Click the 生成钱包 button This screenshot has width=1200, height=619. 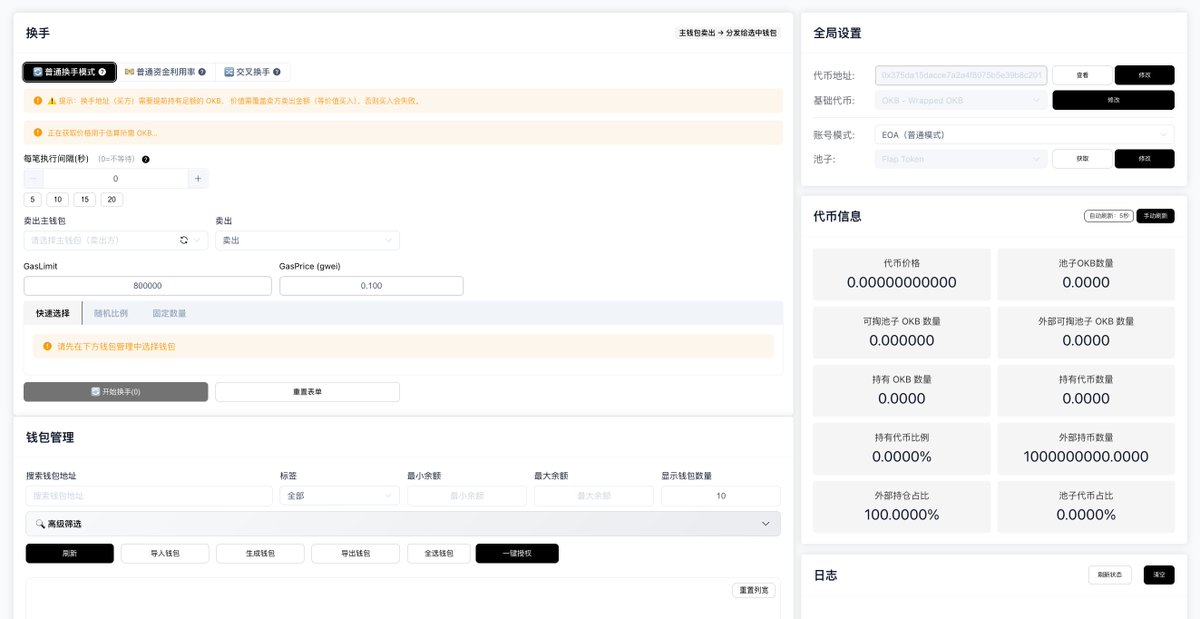(x=260, y=553)
